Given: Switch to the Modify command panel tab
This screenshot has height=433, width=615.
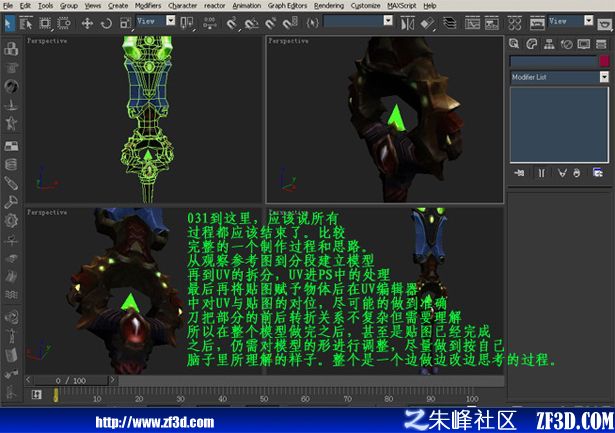Looking at the screenshot, I should [x=532, y=44].
